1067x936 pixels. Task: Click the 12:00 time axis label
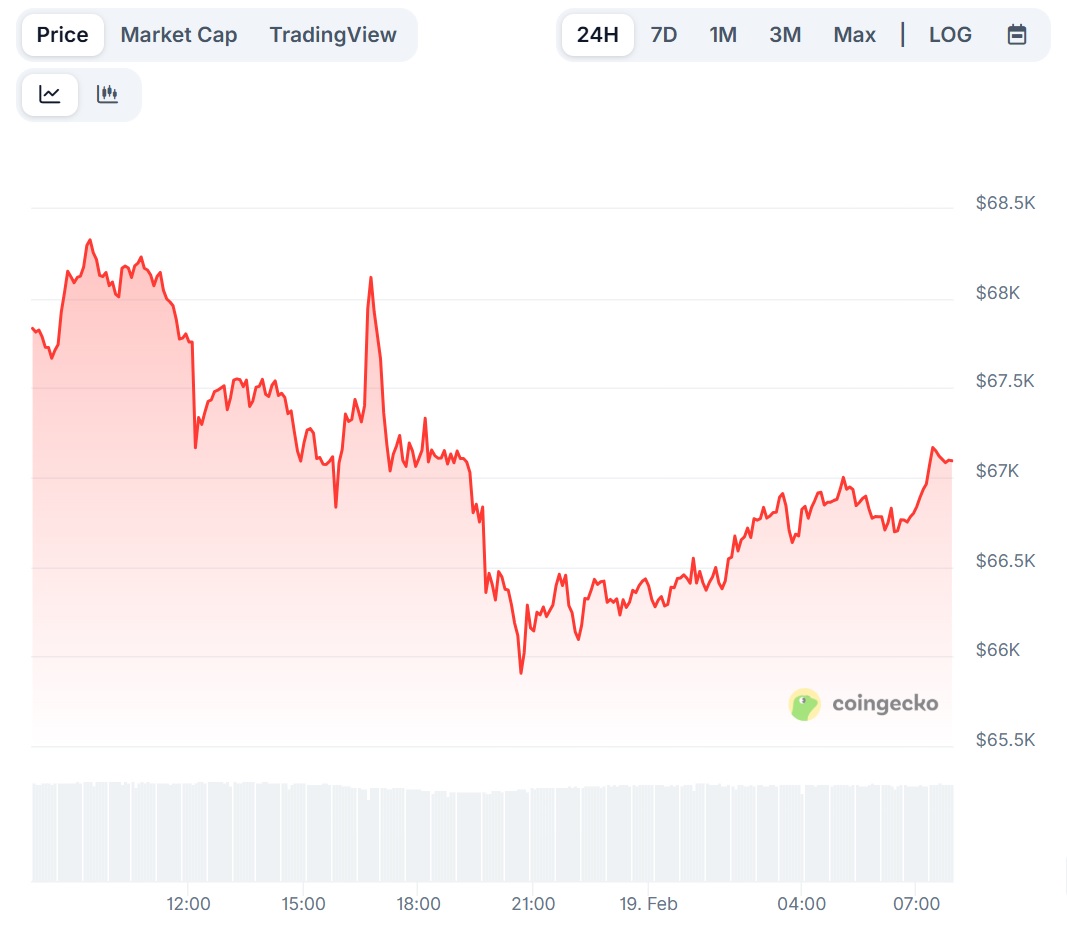pos(188,904)
